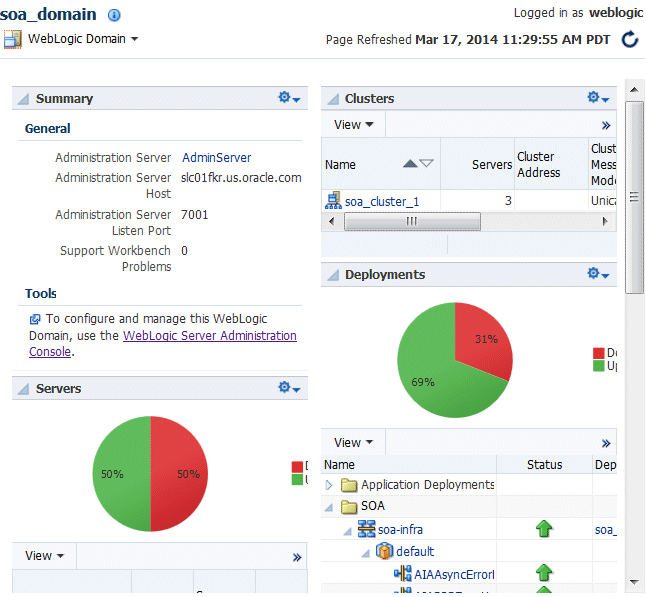This screenshot has height=597, width=646.
Task: Show more Deployments toolbar options
Action: coord(606,443)
